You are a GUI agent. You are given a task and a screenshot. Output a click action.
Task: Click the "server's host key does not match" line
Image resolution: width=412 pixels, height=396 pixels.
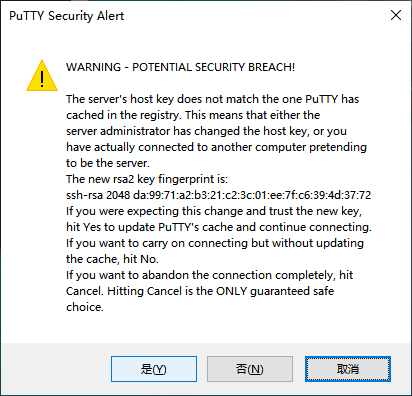pos(212,99)
